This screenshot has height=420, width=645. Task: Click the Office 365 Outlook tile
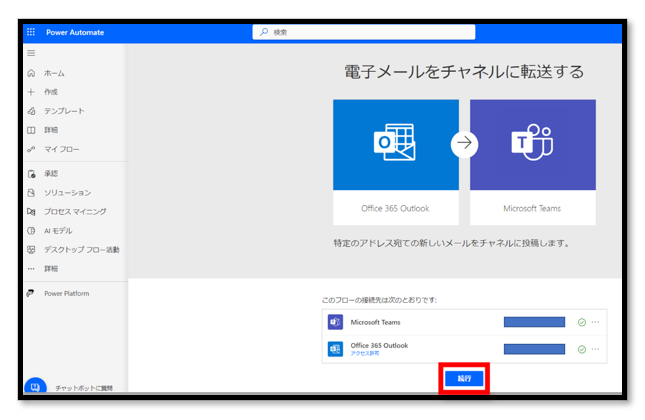(396, 162)
